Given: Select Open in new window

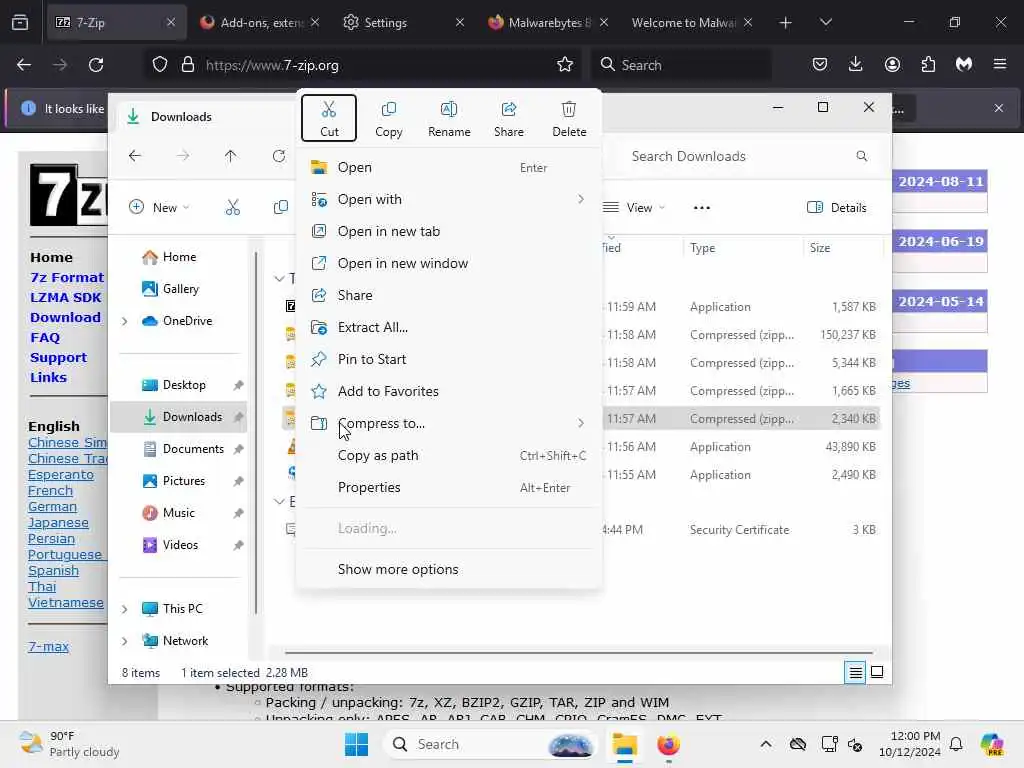Looking at the screenshot, I should point(449,263).
